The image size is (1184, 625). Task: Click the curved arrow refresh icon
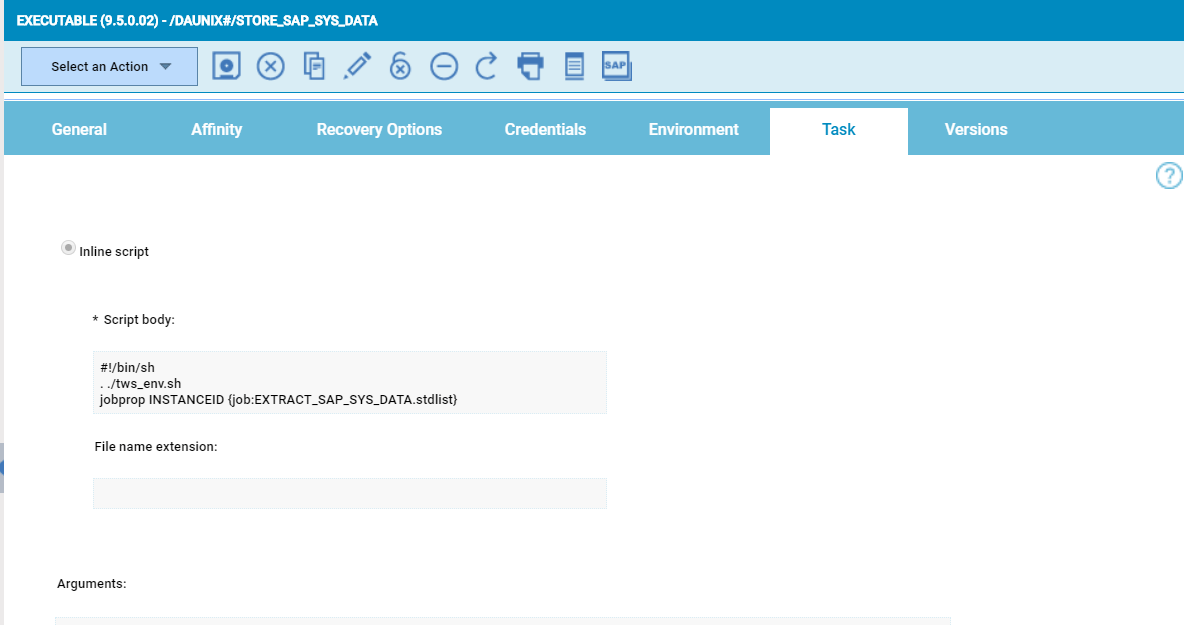(487, 67)
